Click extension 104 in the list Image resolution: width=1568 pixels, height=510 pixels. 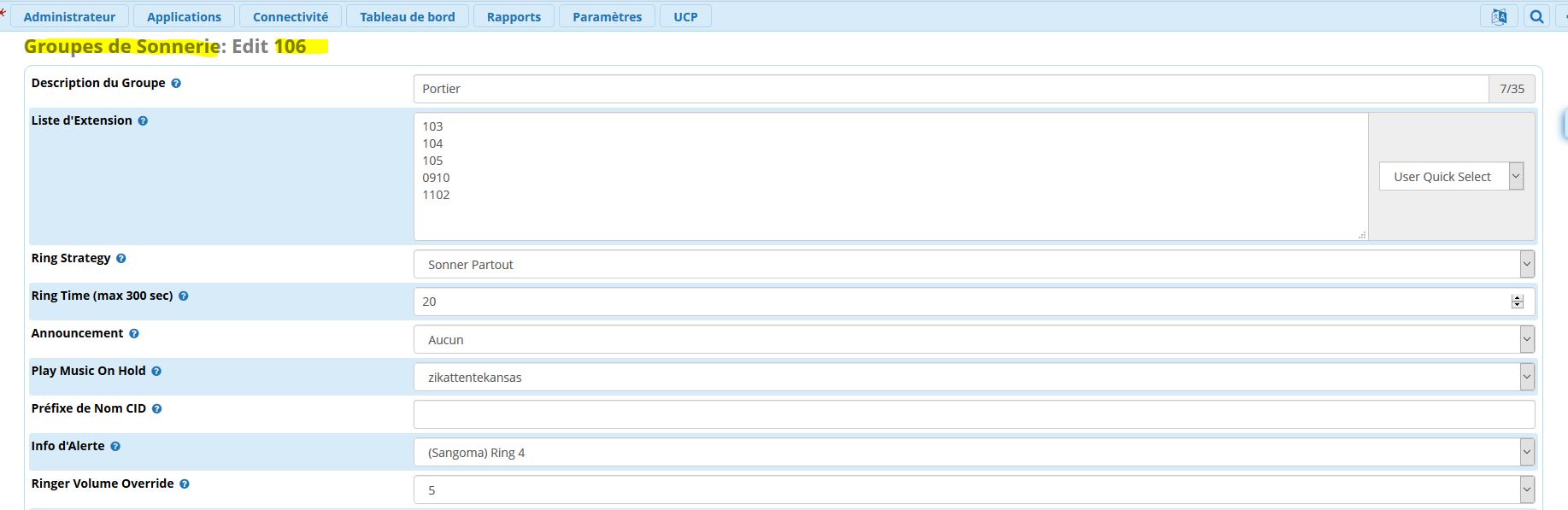click(x=432, y=144)
